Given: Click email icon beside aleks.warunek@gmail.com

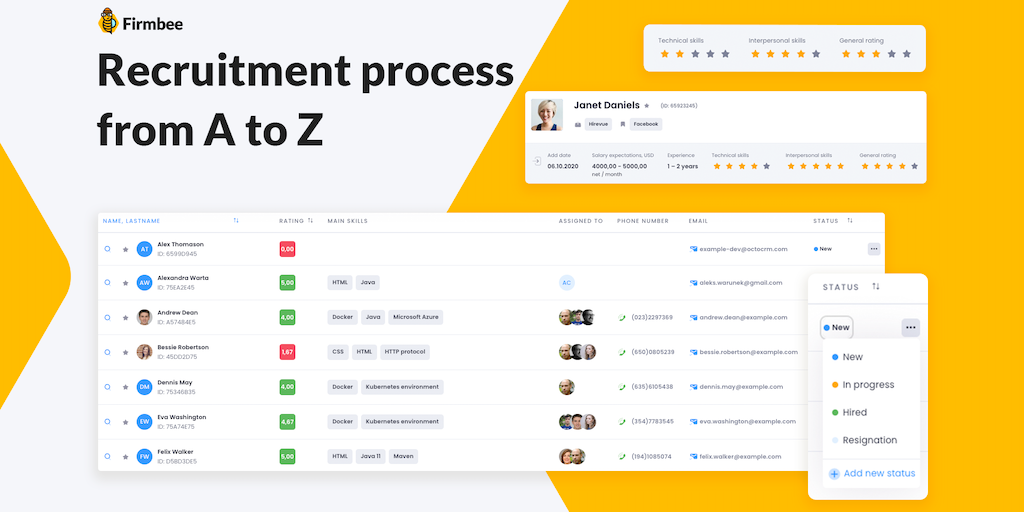Looking at the screenshot, I should 694,283.
